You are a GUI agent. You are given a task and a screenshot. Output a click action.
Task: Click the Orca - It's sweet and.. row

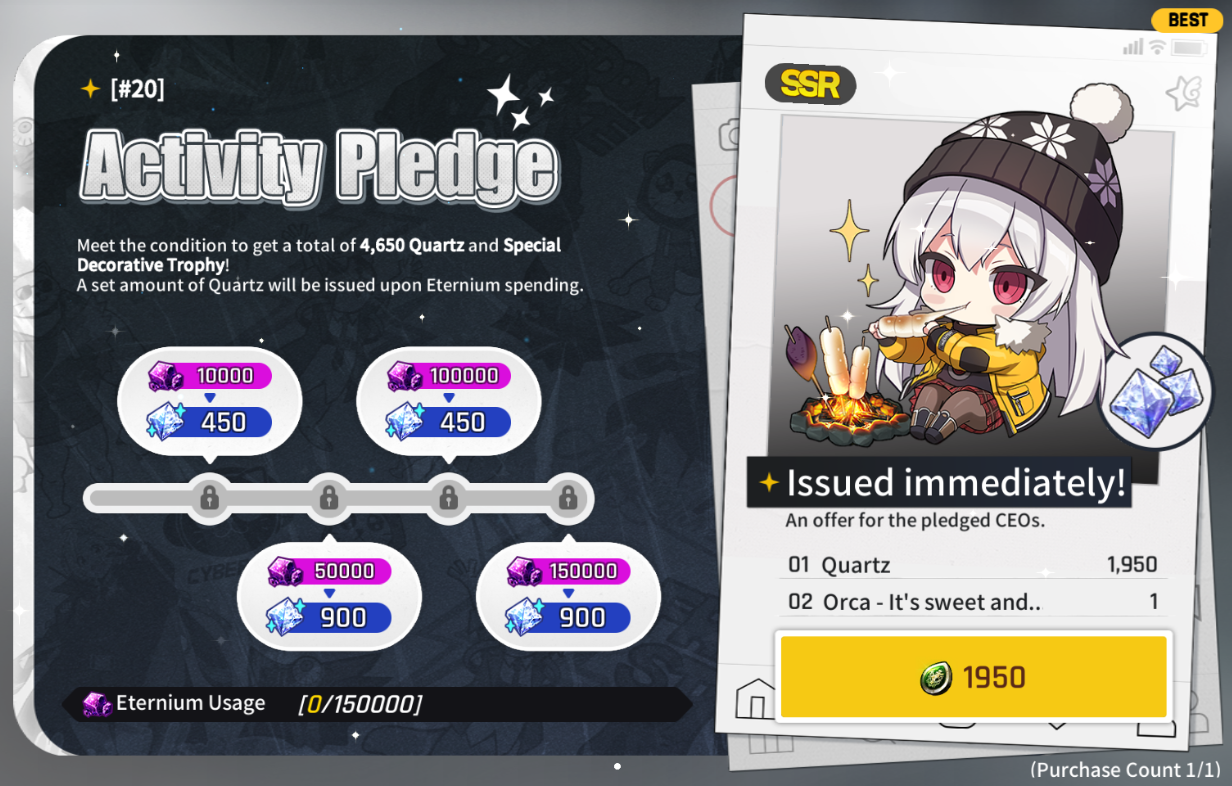[x=973, y=602]
